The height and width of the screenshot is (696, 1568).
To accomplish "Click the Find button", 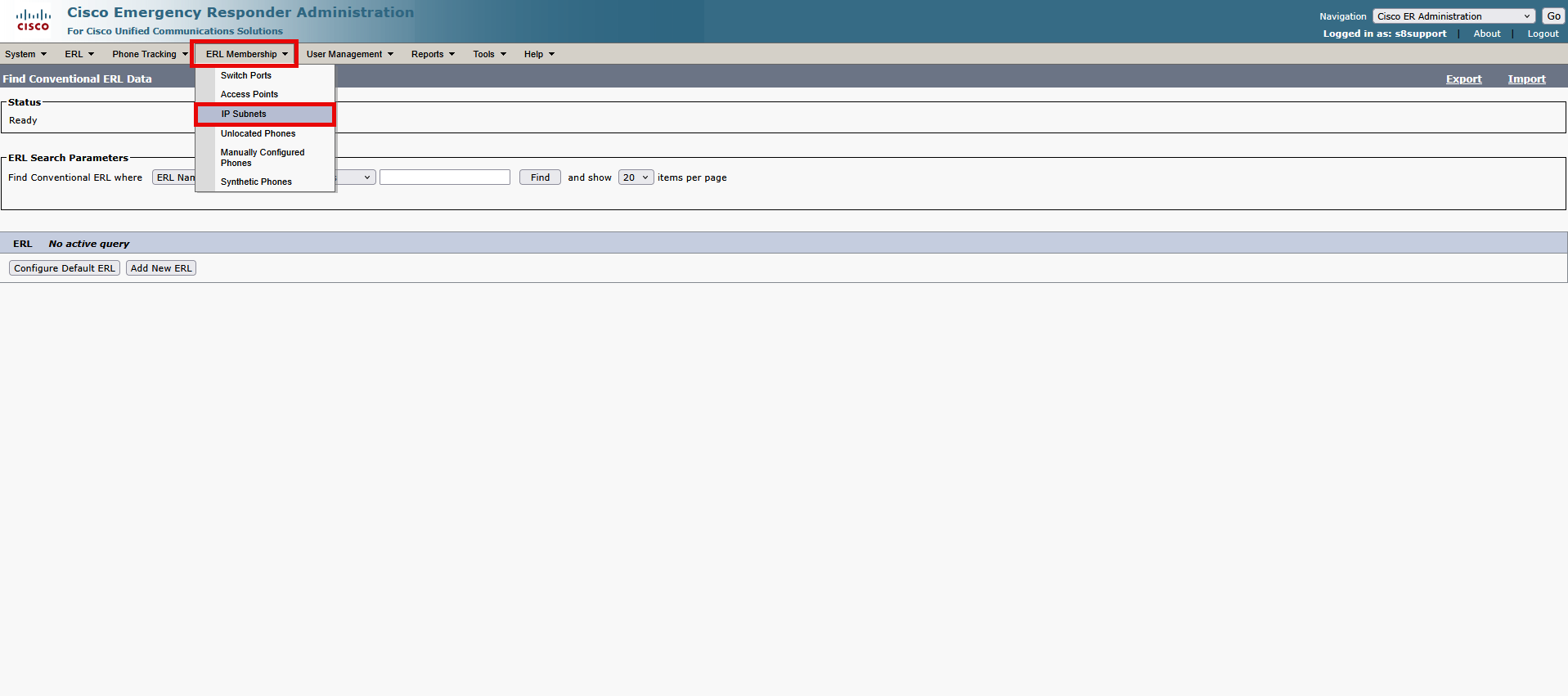I will point(540,177).
